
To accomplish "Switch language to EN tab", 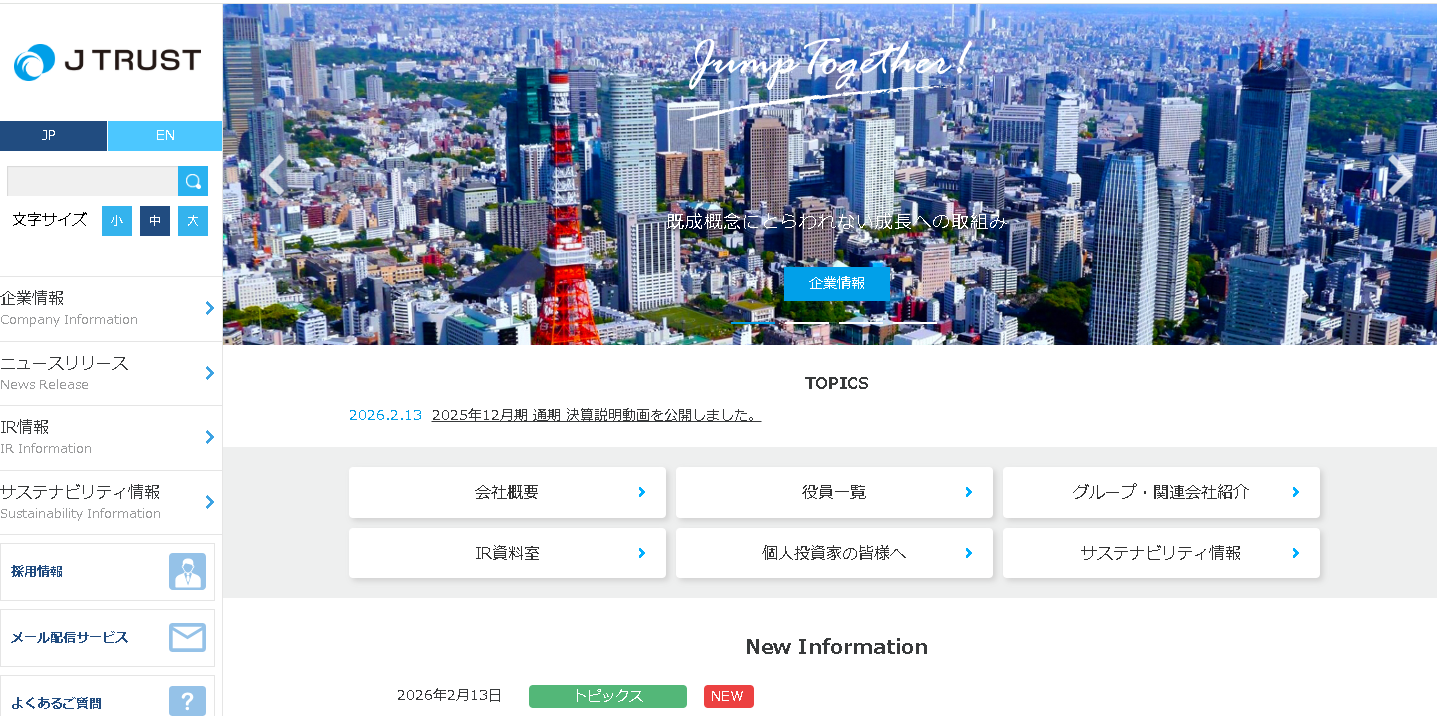I will 165,136.
